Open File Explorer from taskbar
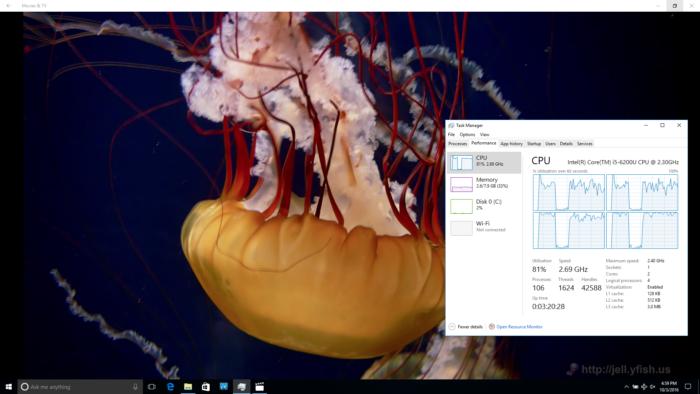 188,386
